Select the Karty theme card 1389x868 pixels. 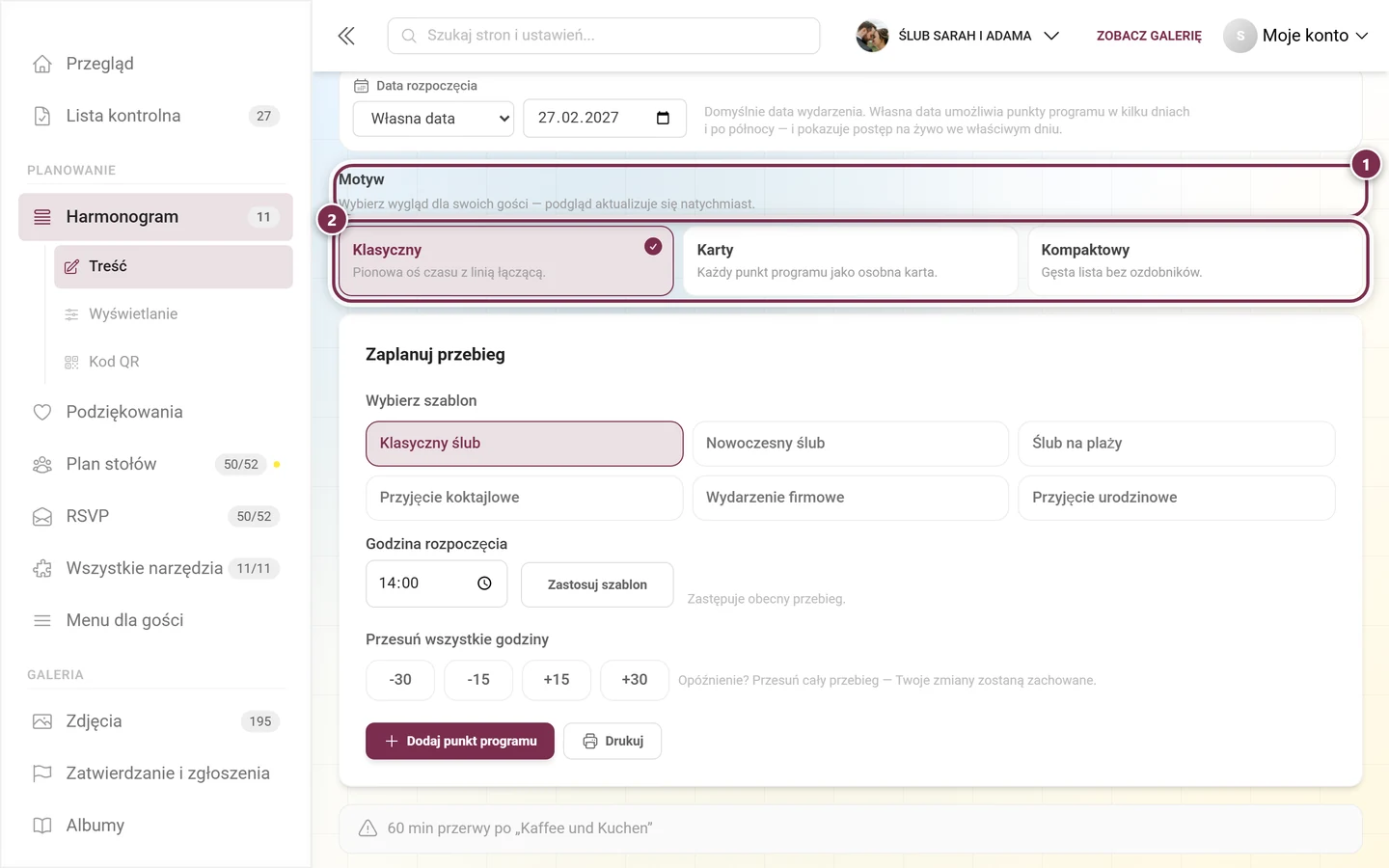point(850,260)
